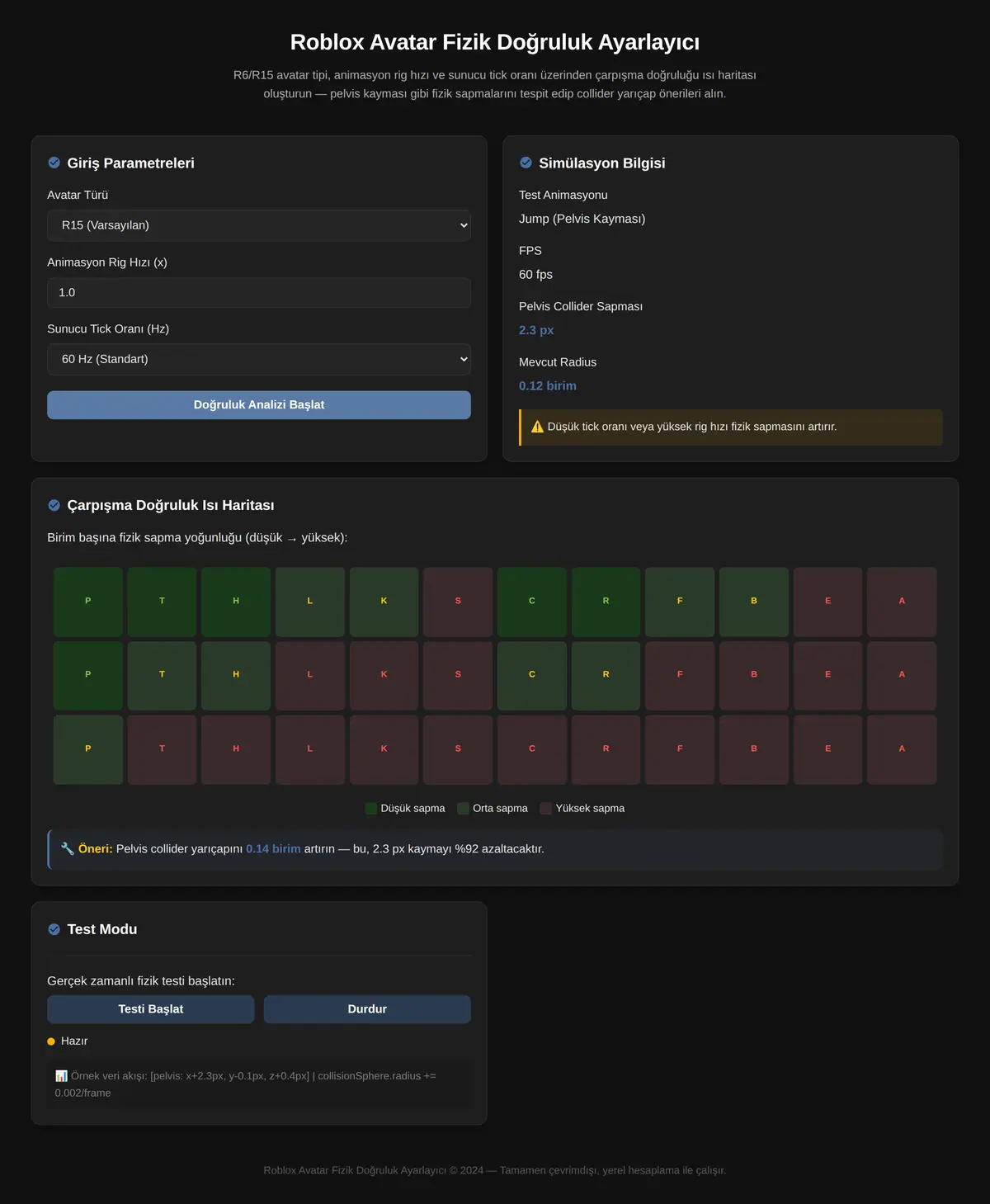
Task: Start analysis with Doğruluk Analizi Başlat
Action: click(x=259, y=404)
